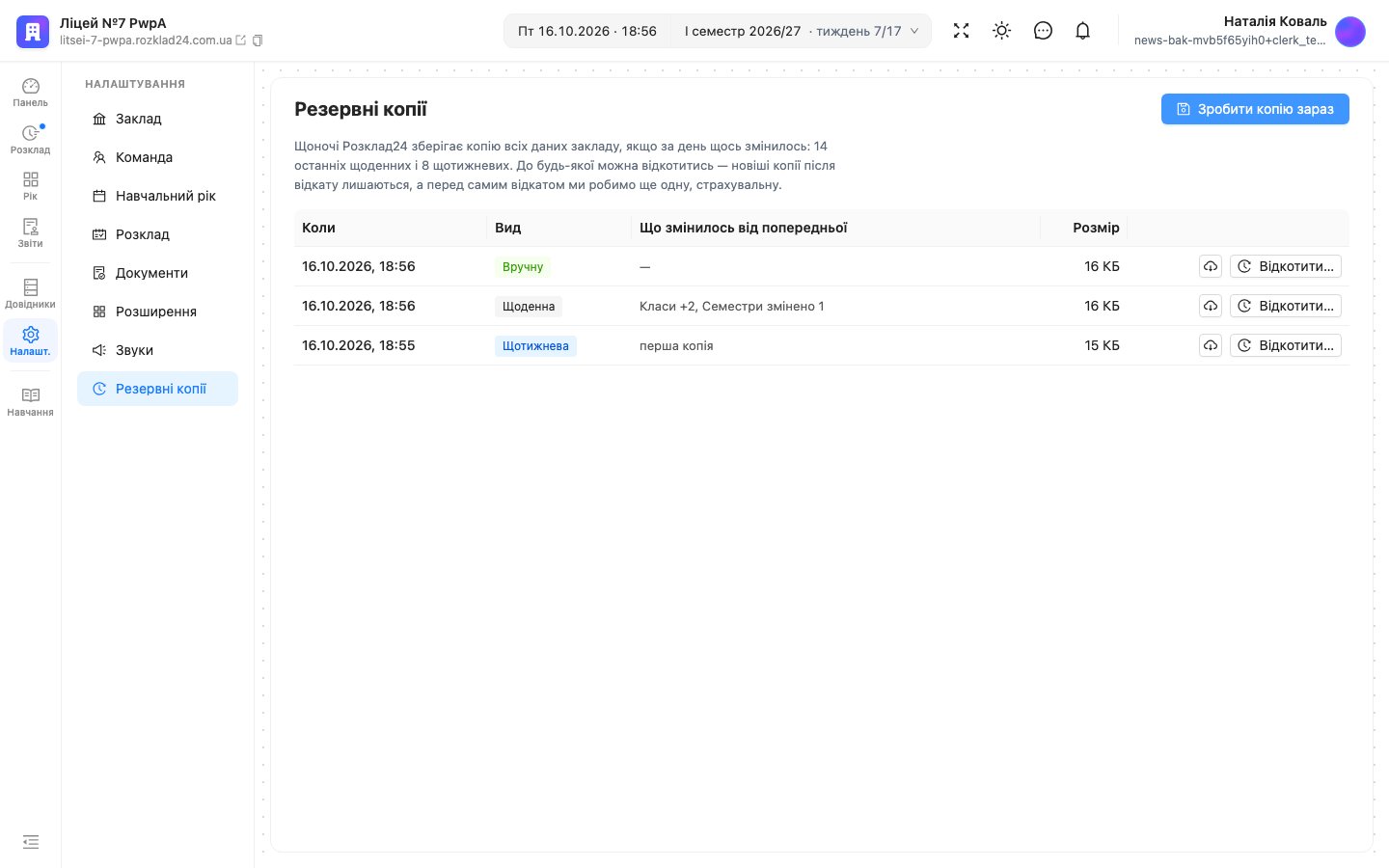1389x868 pixels.
Task: Open Розклад in the left rail
Action: click(31, 140)
